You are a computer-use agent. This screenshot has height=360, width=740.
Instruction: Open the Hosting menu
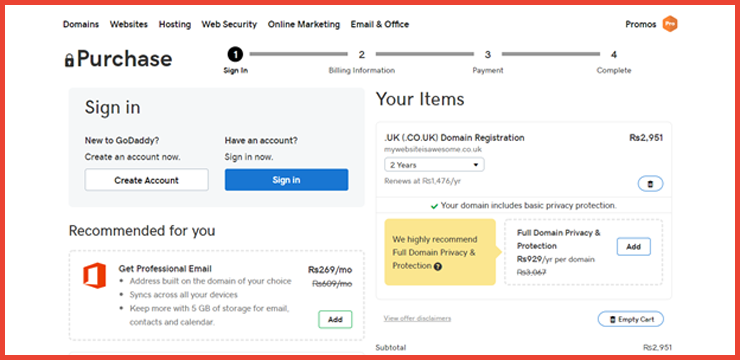pos(175,25)
